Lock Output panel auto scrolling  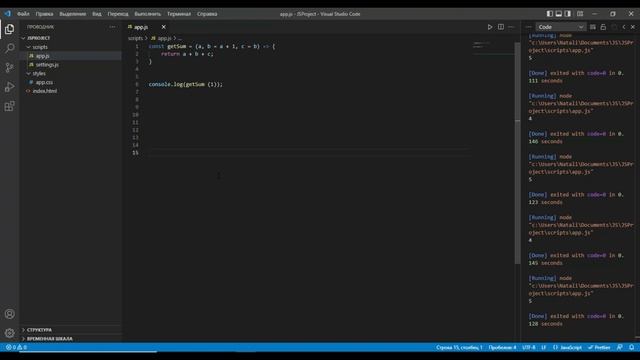tap(603, 27)
